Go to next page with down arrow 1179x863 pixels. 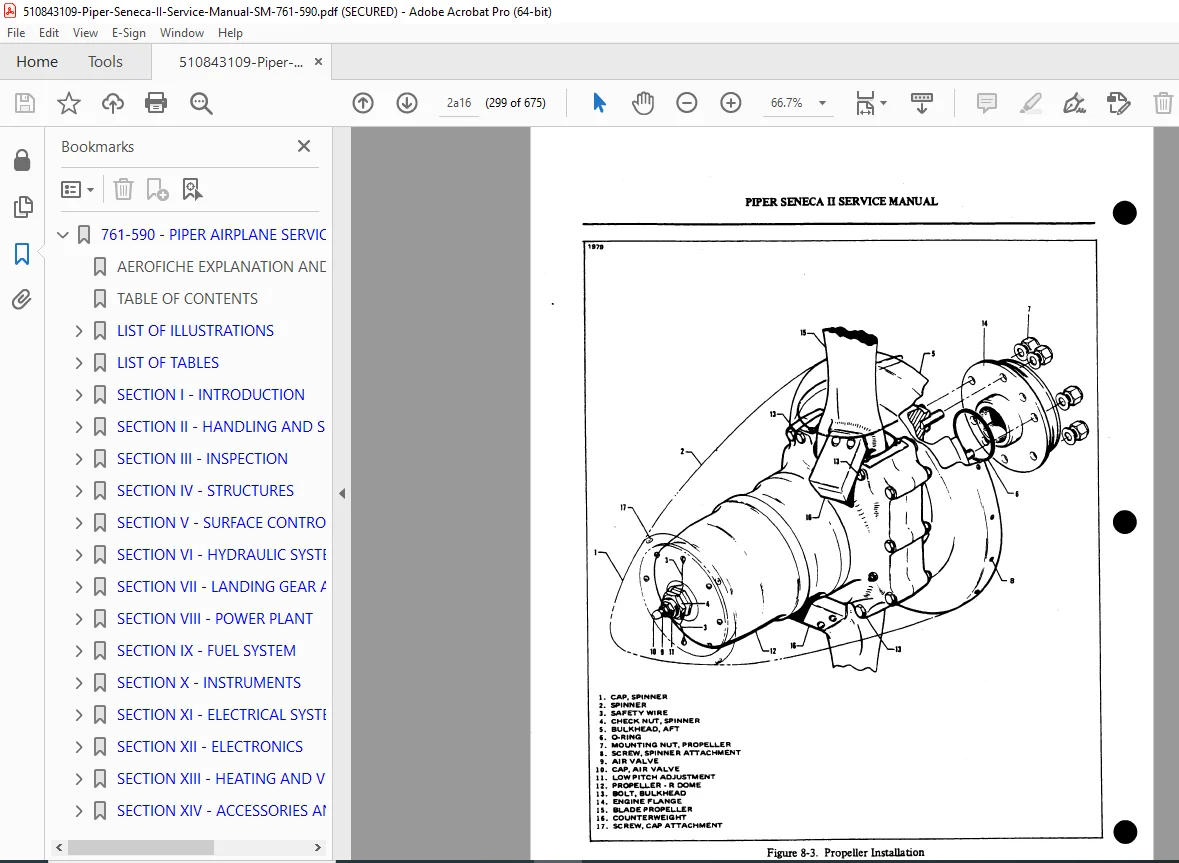pos(407,103)
